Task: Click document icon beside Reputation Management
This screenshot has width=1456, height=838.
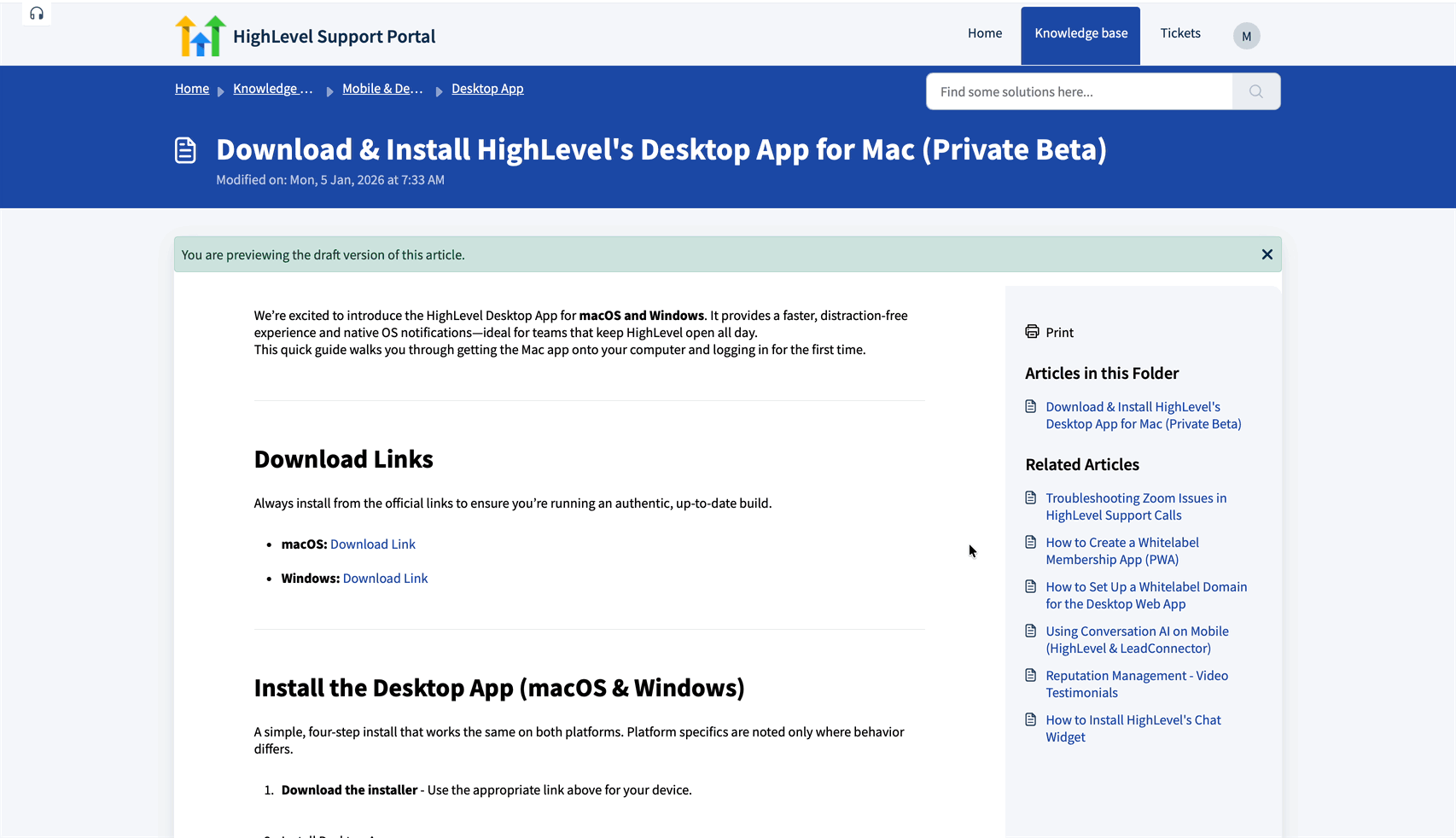Action: [1031, 675]
